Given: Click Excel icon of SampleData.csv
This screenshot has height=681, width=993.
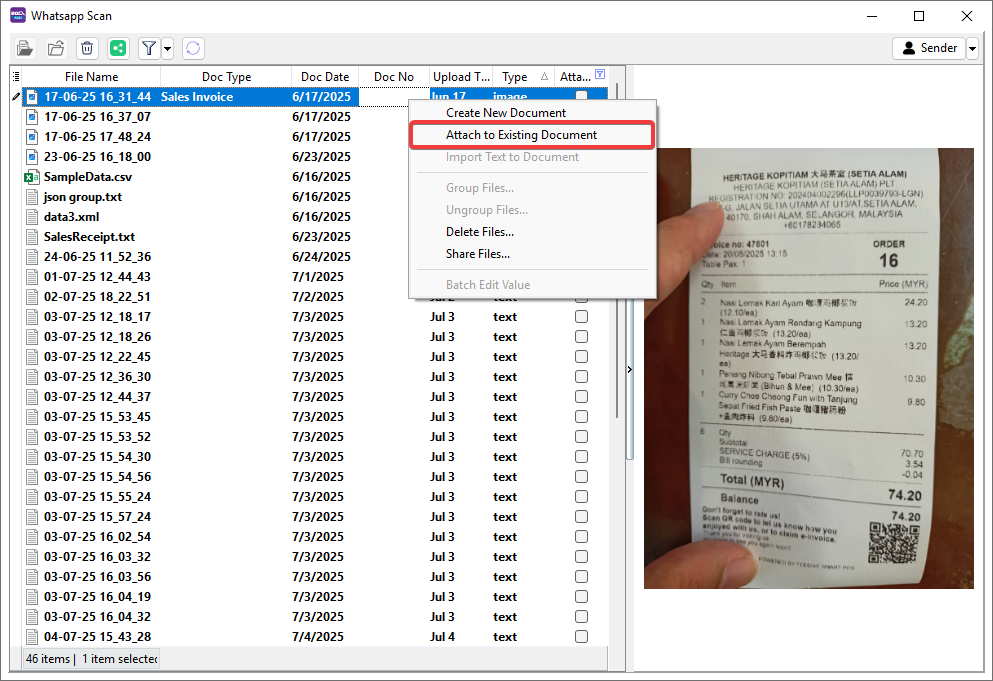Looking at the screenshot, I should (x=32, y=177).
